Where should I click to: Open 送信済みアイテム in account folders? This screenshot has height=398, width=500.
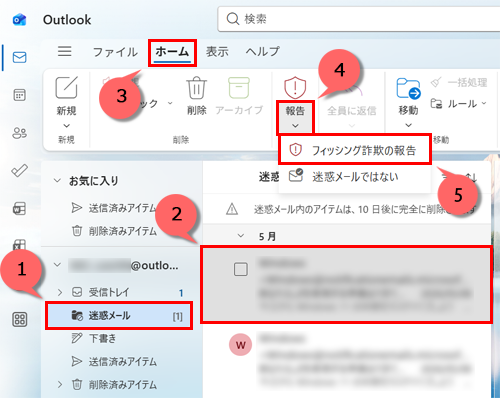click(114, 361)
